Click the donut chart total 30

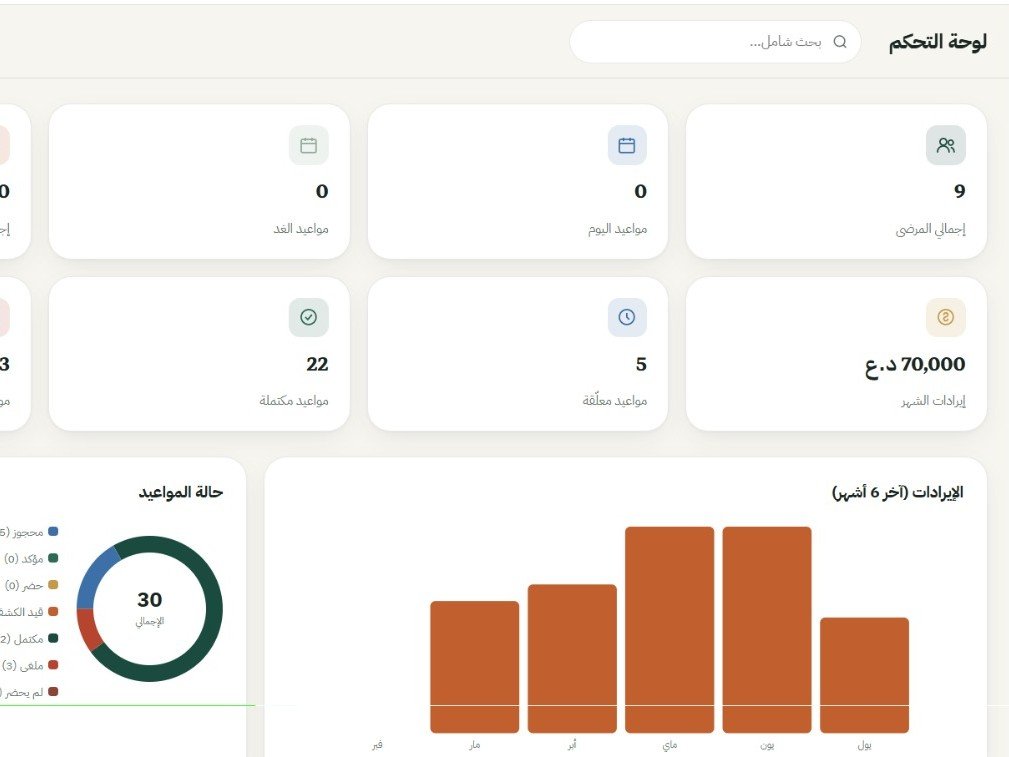[x=149, y=600]
